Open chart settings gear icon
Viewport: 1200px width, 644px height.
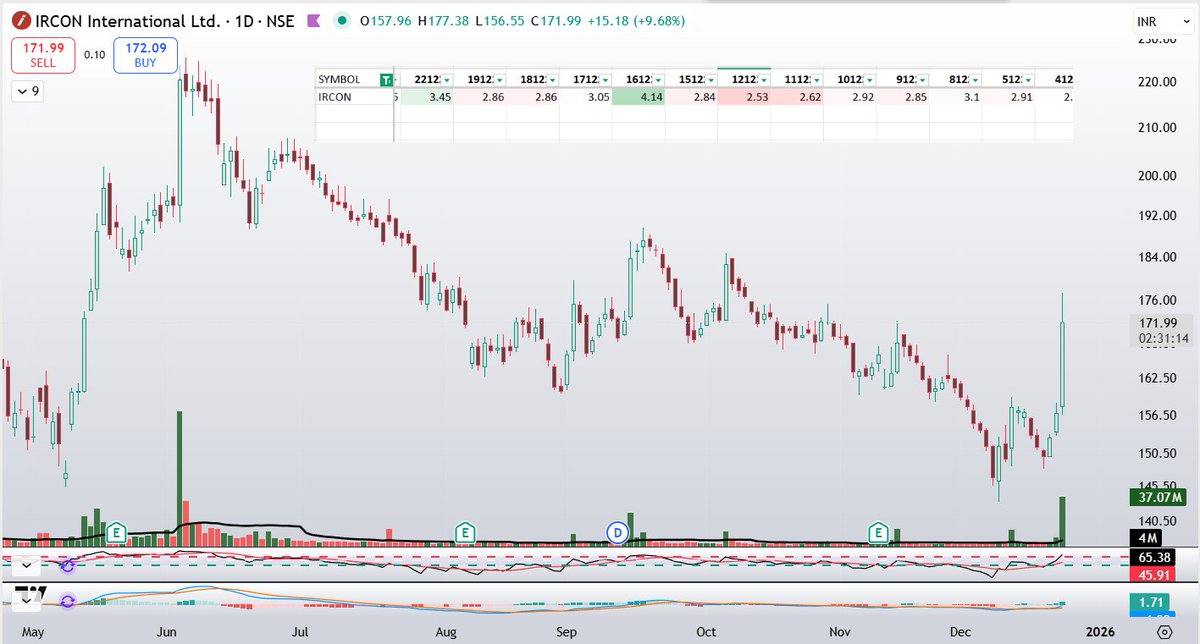(x=1163, y=632)
